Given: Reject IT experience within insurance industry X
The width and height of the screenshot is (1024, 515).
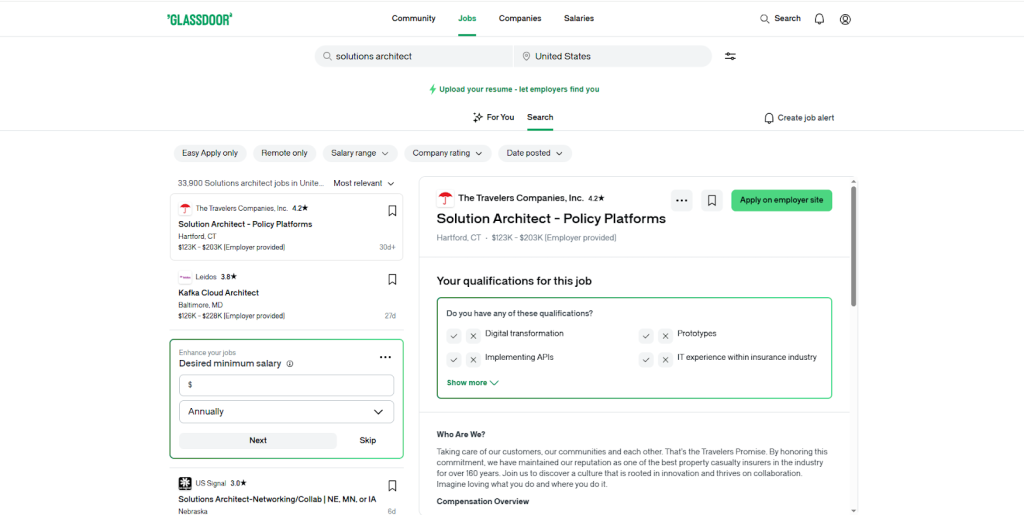Looking at the screenshot, I should coord(665,360).
